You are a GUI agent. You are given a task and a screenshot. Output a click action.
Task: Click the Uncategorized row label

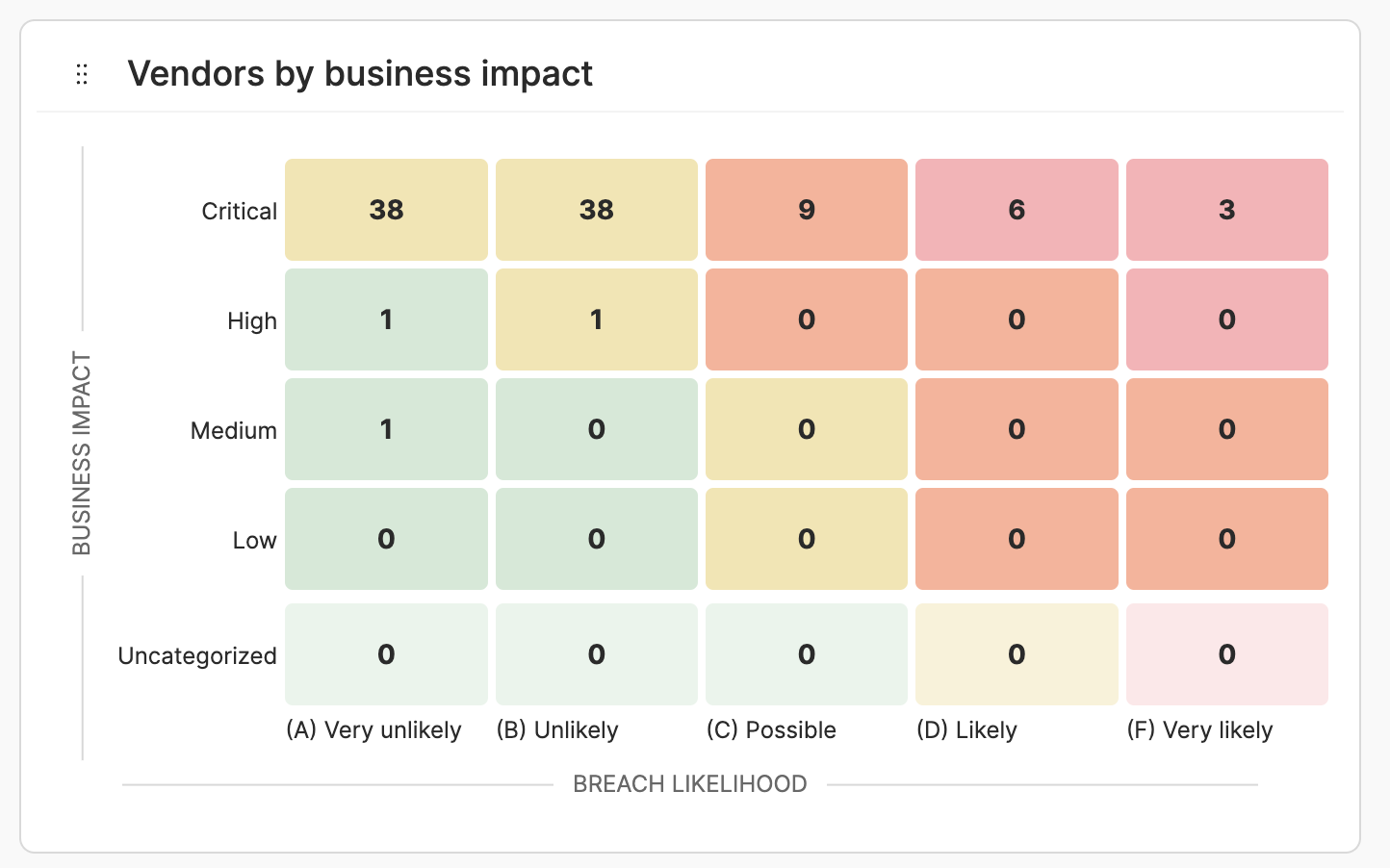(196, 654)
